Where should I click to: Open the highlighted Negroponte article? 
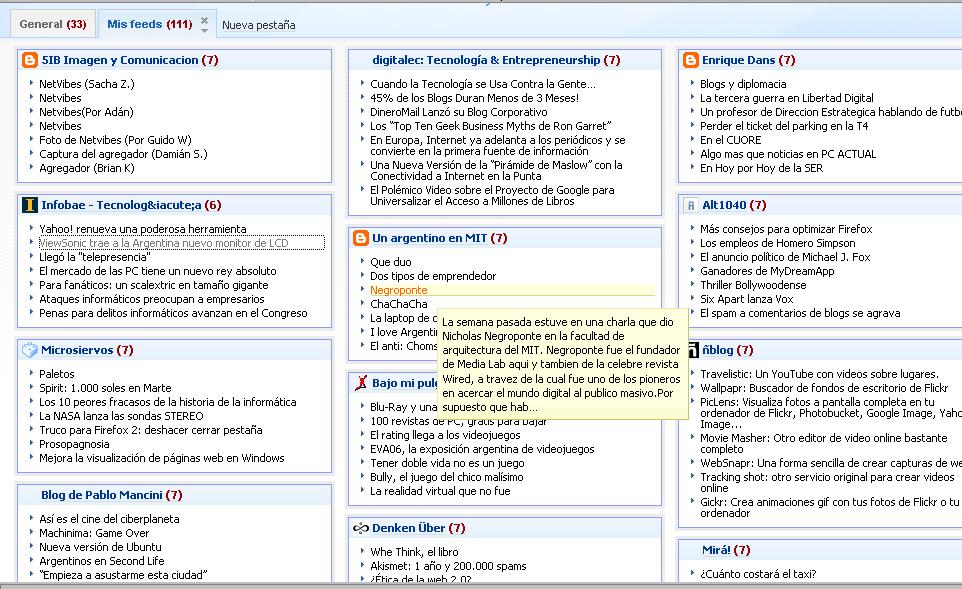(399, 290)
